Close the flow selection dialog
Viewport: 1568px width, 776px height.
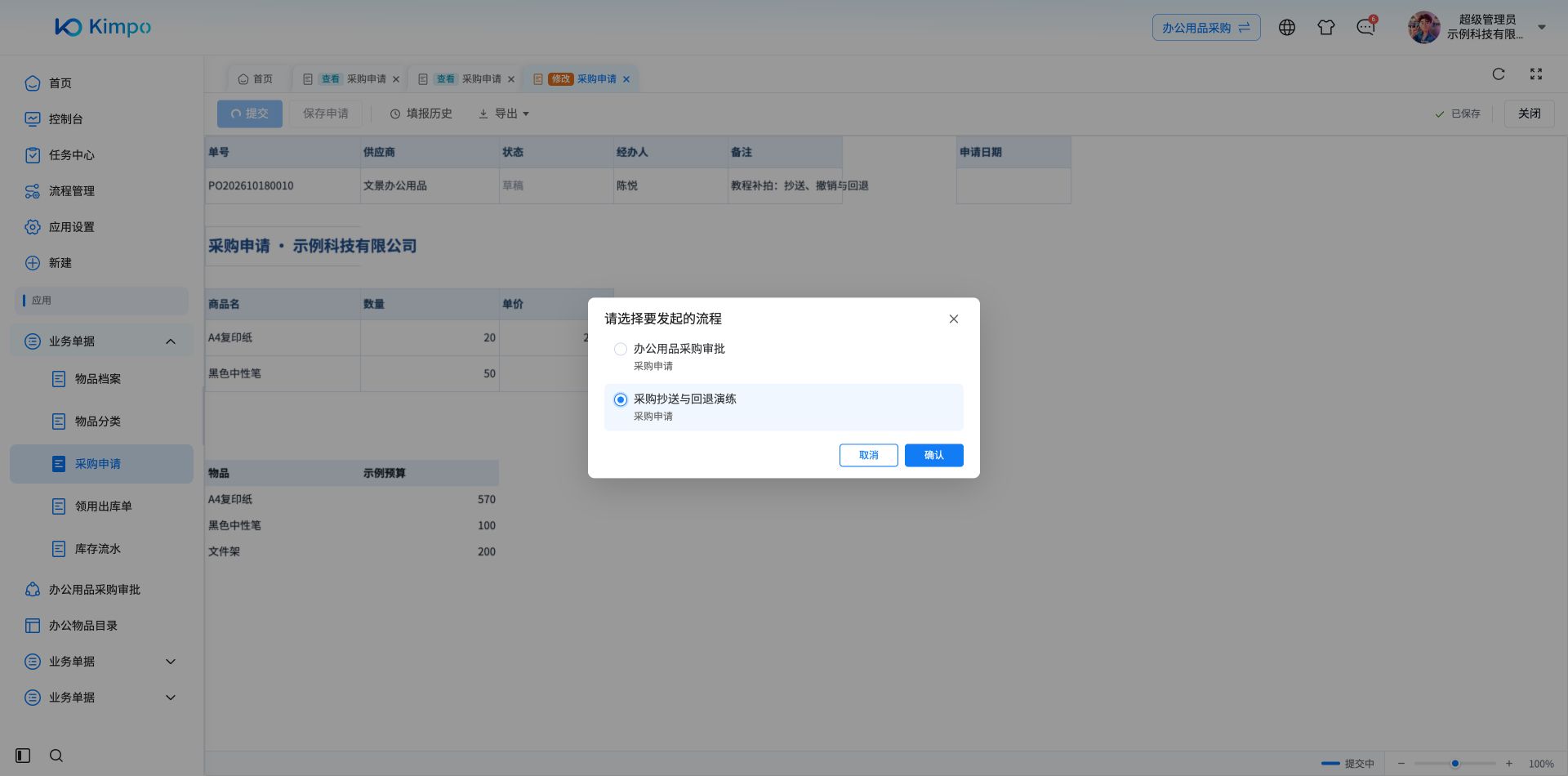[x=953, y=319]
